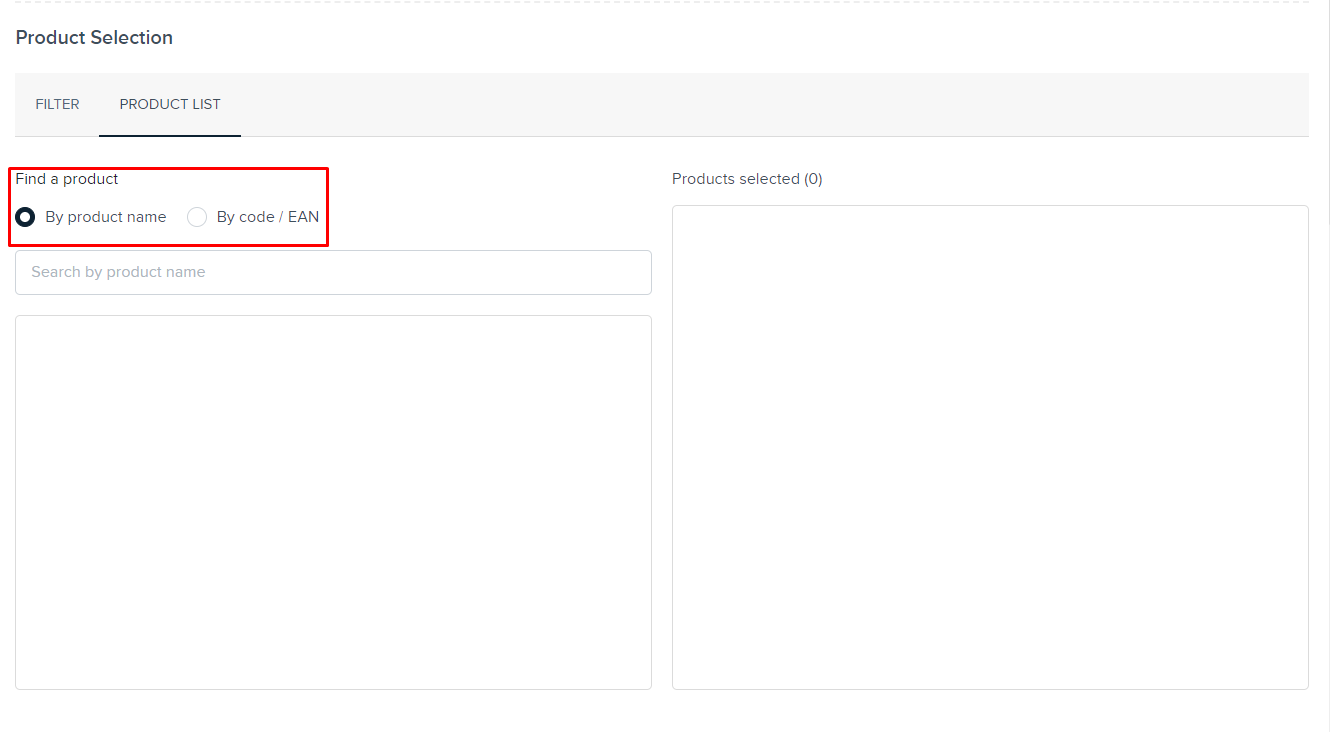Open the PRODUCT LIST tab
The height and width of the screenshot is (732, 1330).
tap(170, 104)
